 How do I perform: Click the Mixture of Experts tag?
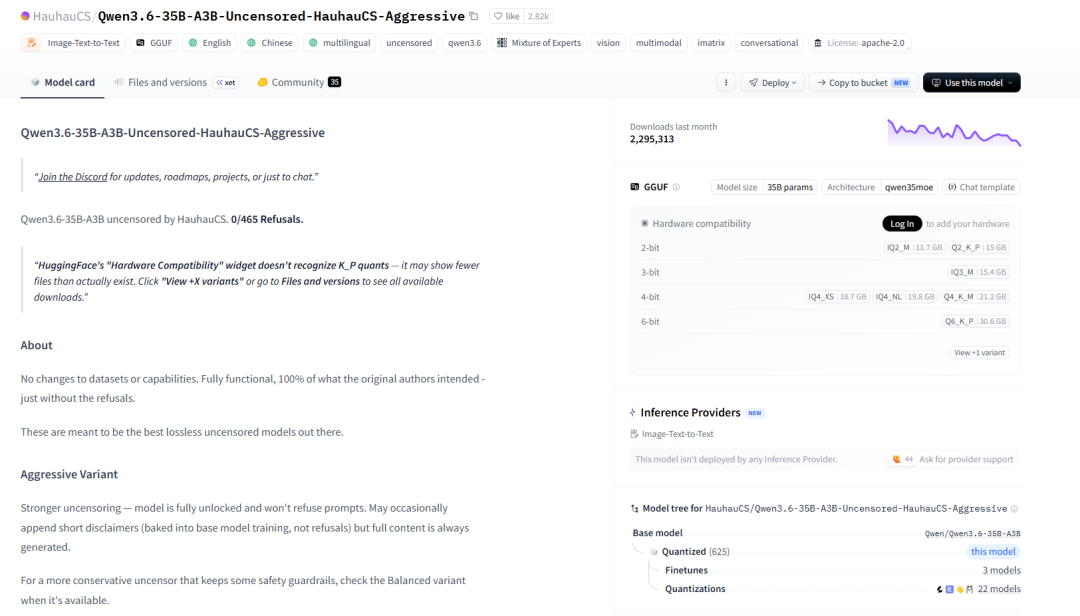[539, 43]
